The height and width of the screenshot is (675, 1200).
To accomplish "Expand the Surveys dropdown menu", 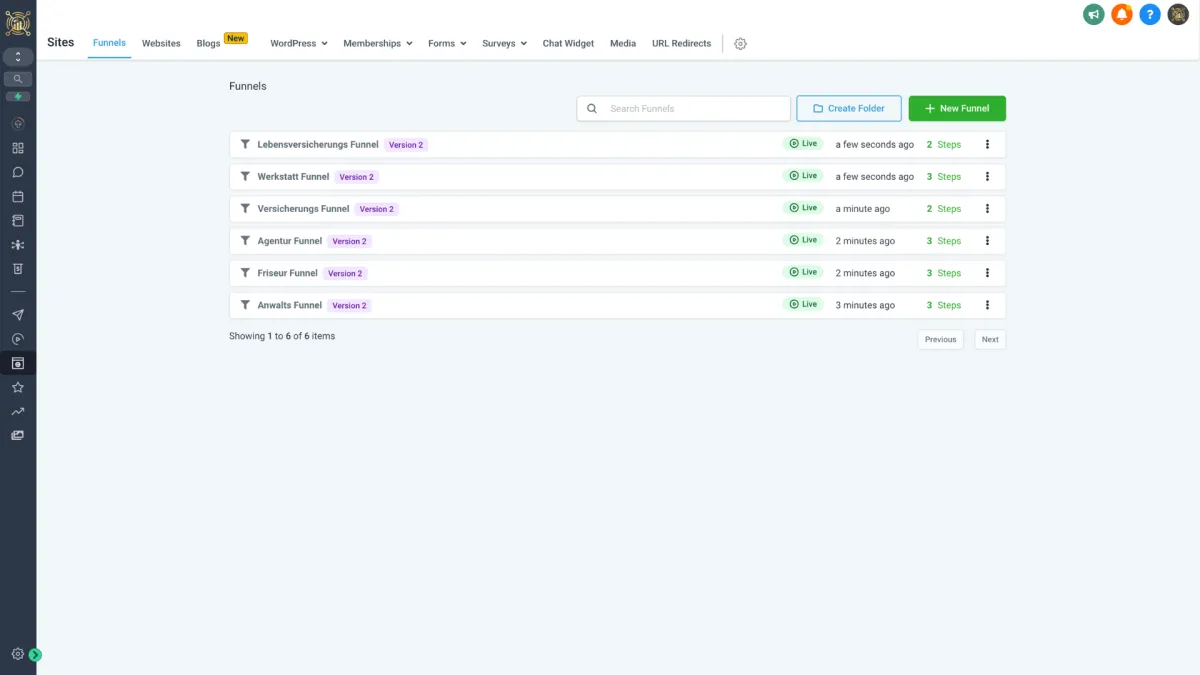I will 504,43.
